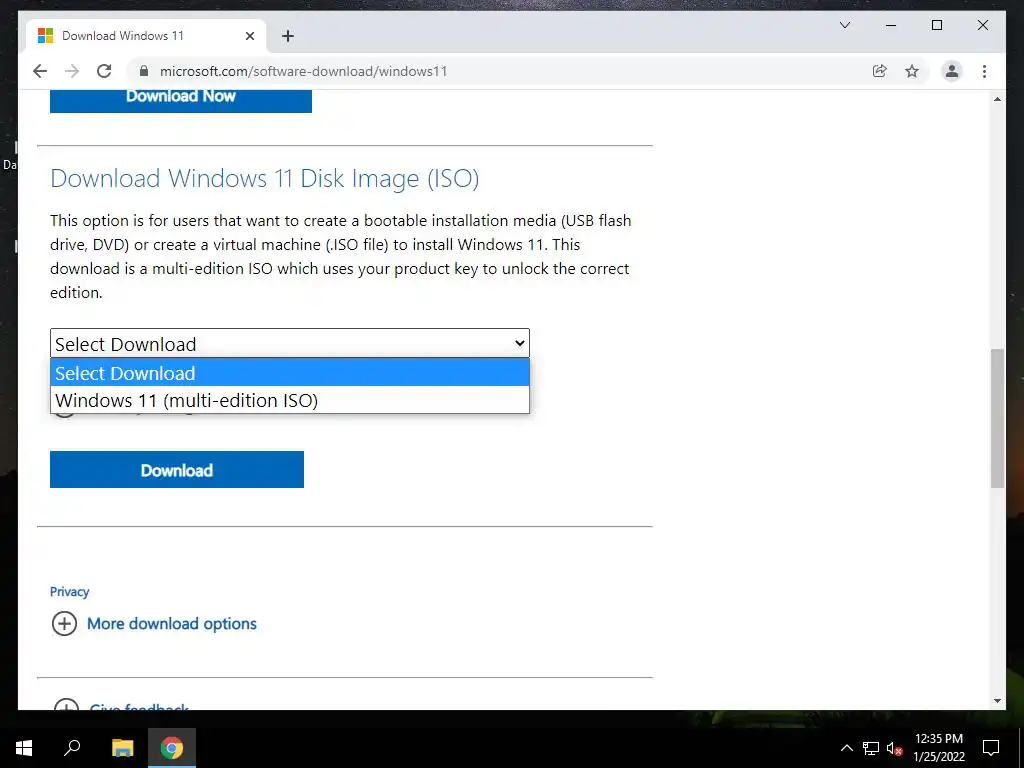Open a new tab with plus button
1024x768 pixels.
(x=288, y=36)
